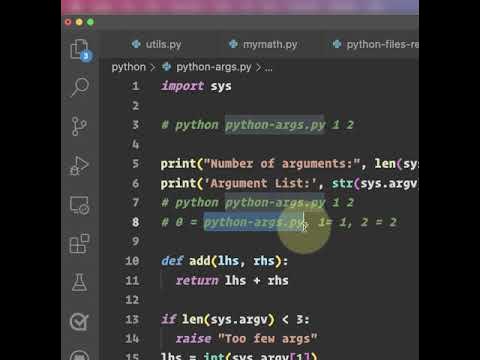The image size is (480, 360).
Task: Click line number 13 in the gutter
Action: [132, 320]
